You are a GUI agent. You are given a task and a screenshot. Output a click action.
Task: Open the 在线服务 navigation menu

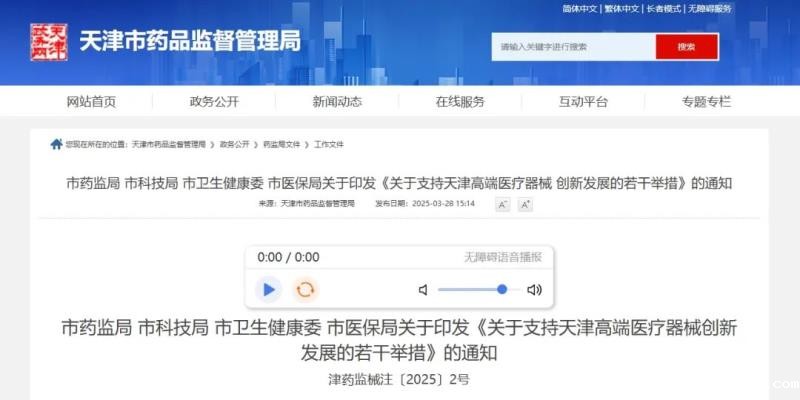coord(460,102)
